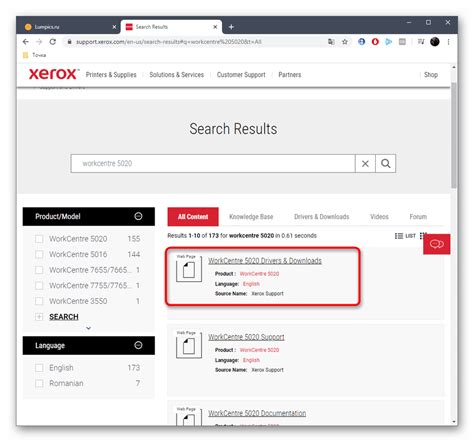The width and height of the screenshot is (474, 442).
Task: Select the All Content tab
Action: point(193,217)
